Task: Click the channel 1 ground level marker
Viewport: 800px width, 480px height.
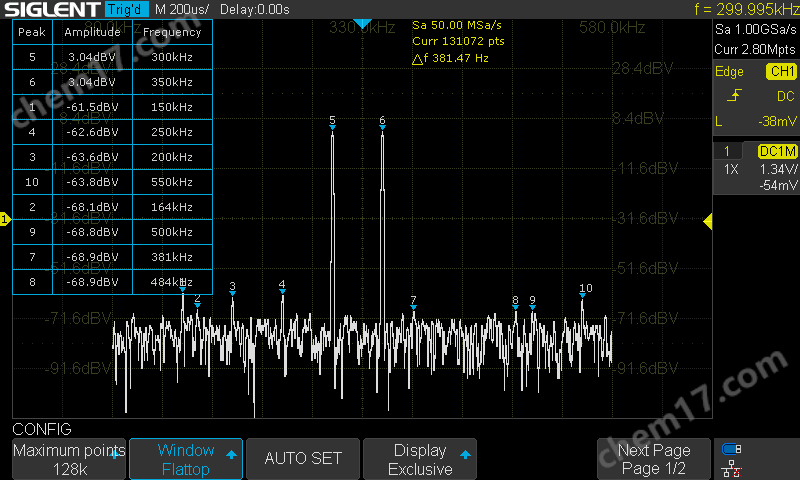Action: click(5, 219)
